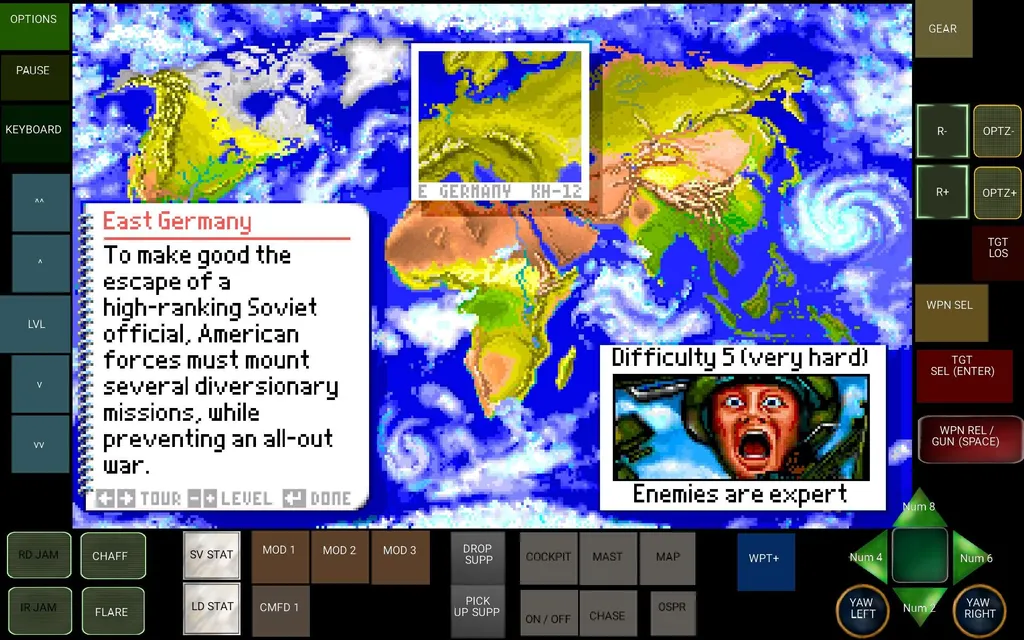
Task: Tap the TGT SEL (ENTER) button
Action: pos(964,376)
